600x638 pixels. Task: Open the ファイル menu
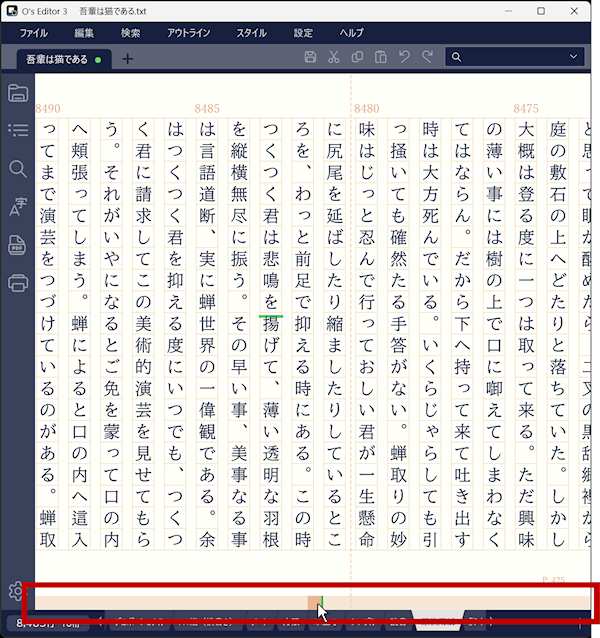33,33
